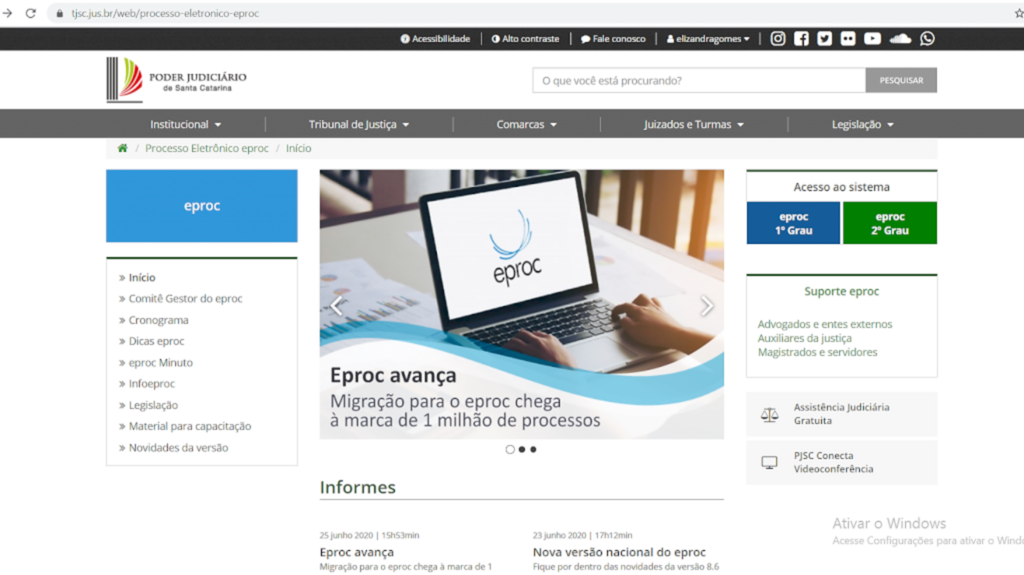Screen dimensions: 1024x575
Task: Open Auxiliares da justiça link
Action: coord(805,338)
